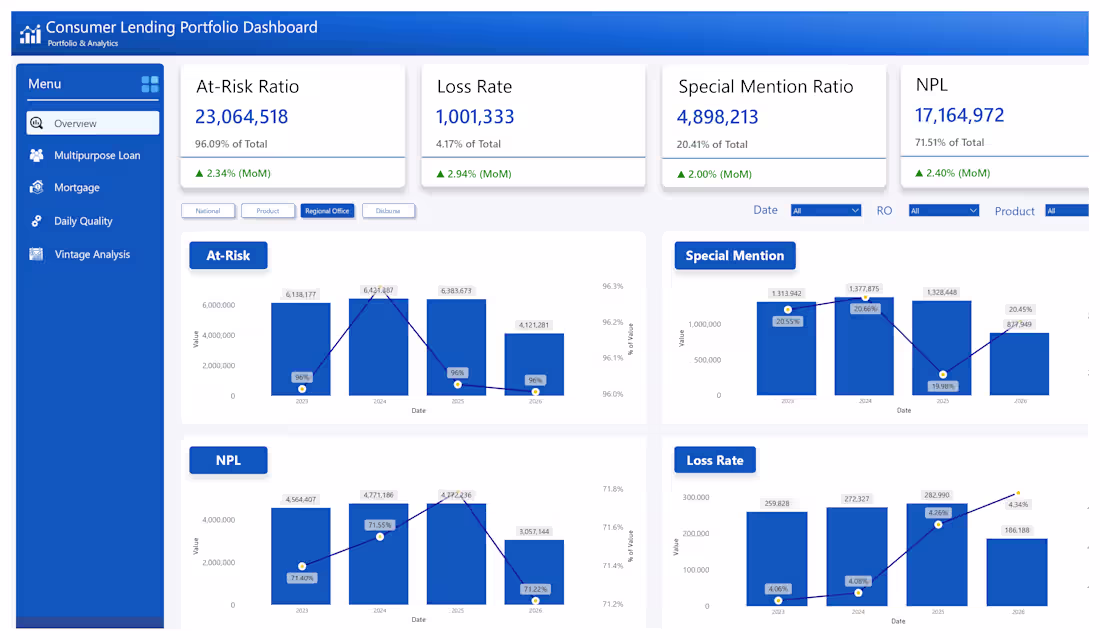This screenshot has height=640, width=1100.
Task: Click the Loss Rate chart header button
Action: click(715, 460)
